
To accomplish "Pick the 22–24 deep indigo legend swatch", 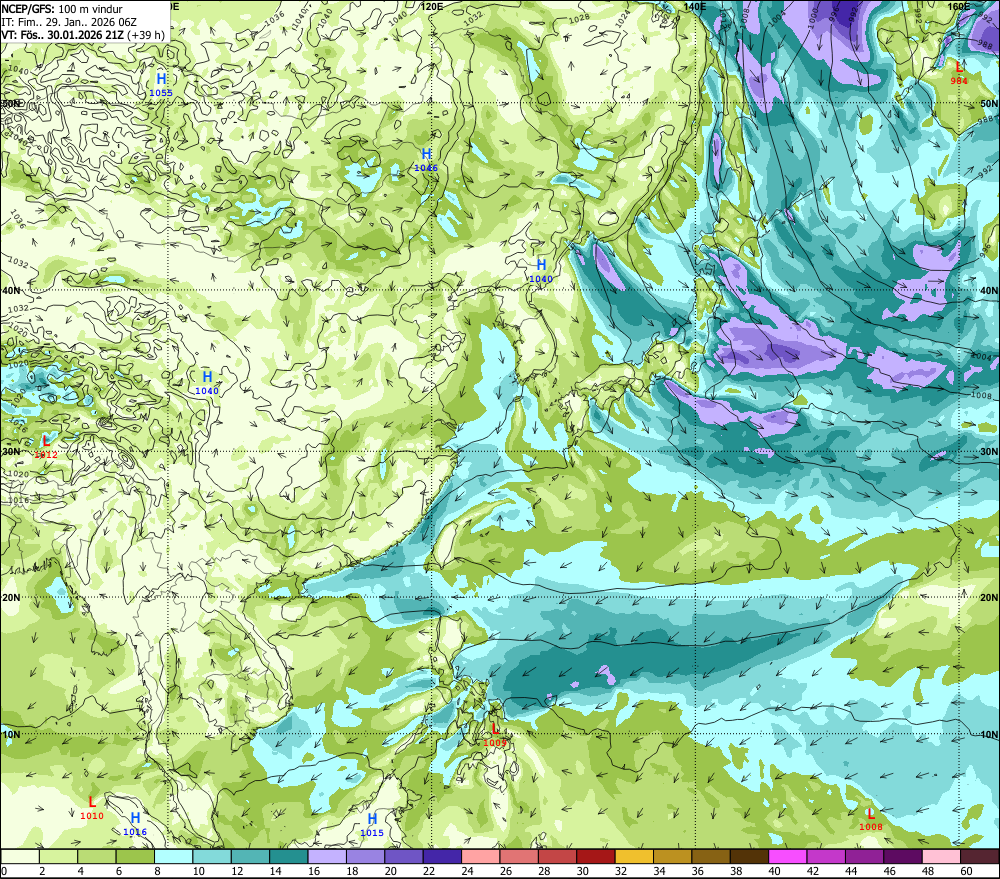I will (443, 857).
